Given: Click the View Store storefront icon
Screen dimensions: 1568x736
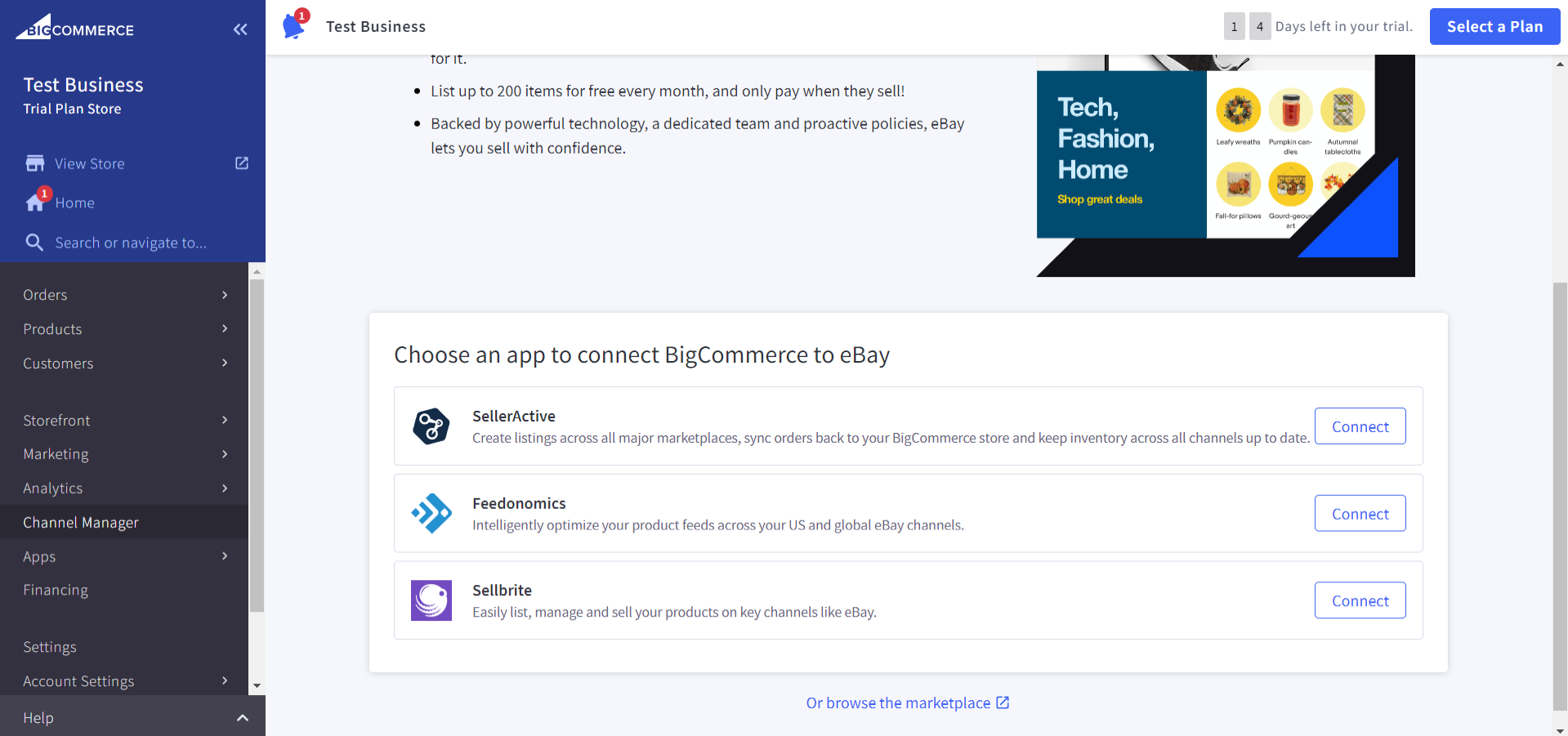Looking at the screenshot, I should [x=35, y=163].
